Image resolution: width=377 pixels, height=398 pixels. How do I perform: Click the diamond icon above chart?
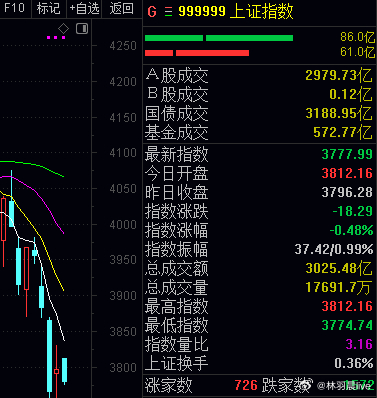63,28
